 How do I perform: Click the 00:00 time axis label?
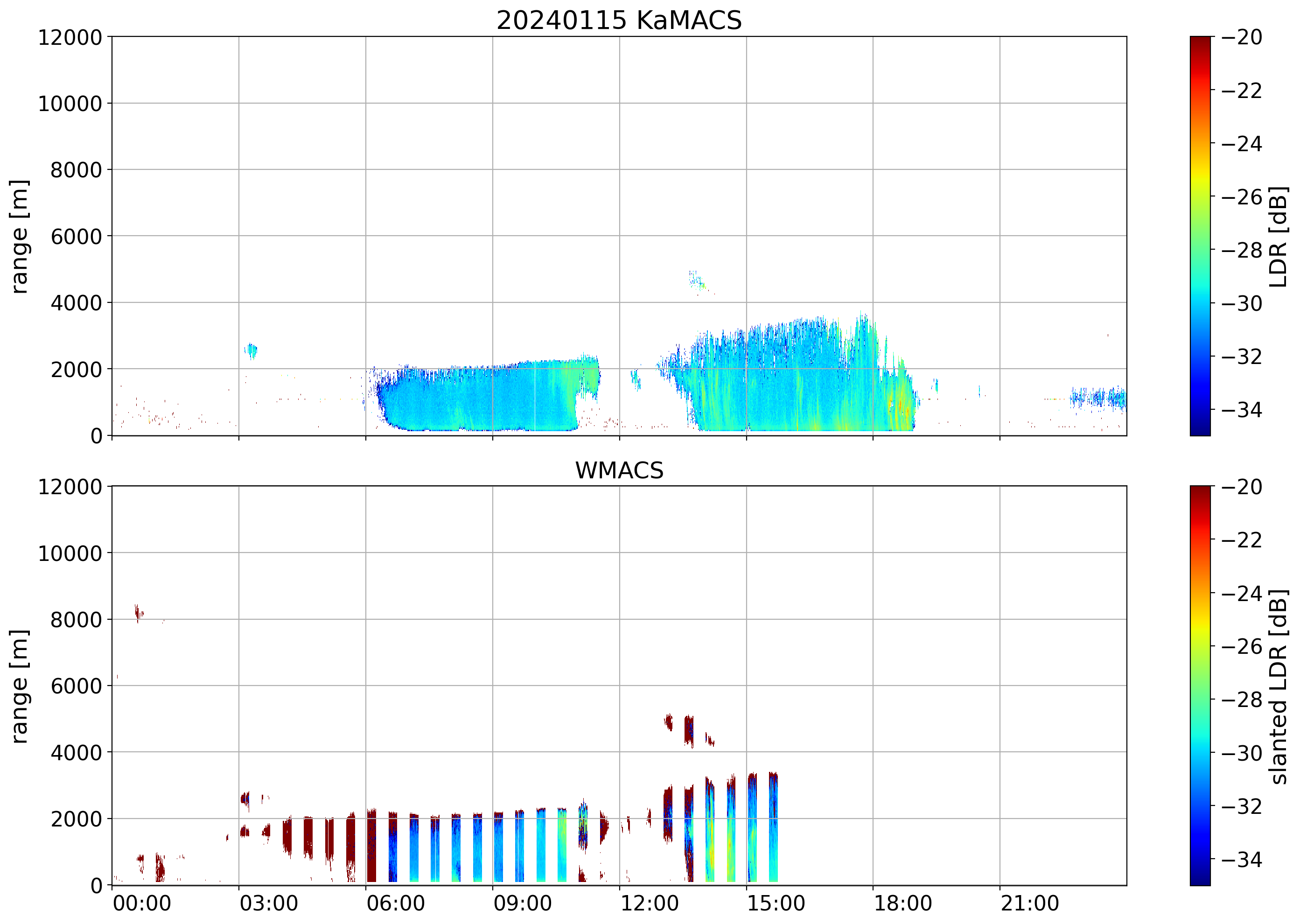coord(142,903)
